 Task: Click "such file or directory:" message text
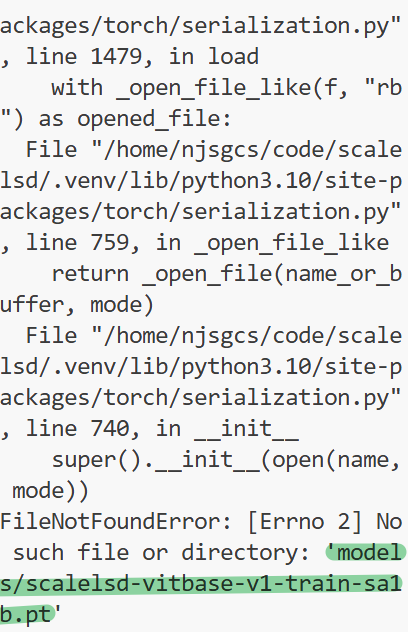tap(161, 553)
